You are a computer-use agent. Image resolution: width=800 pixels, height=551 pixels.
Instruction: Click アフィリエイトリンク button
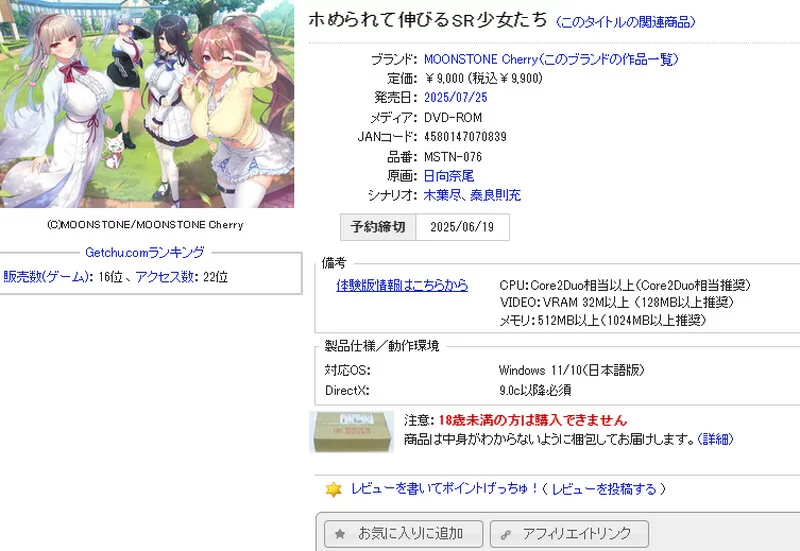pos(569,534)
